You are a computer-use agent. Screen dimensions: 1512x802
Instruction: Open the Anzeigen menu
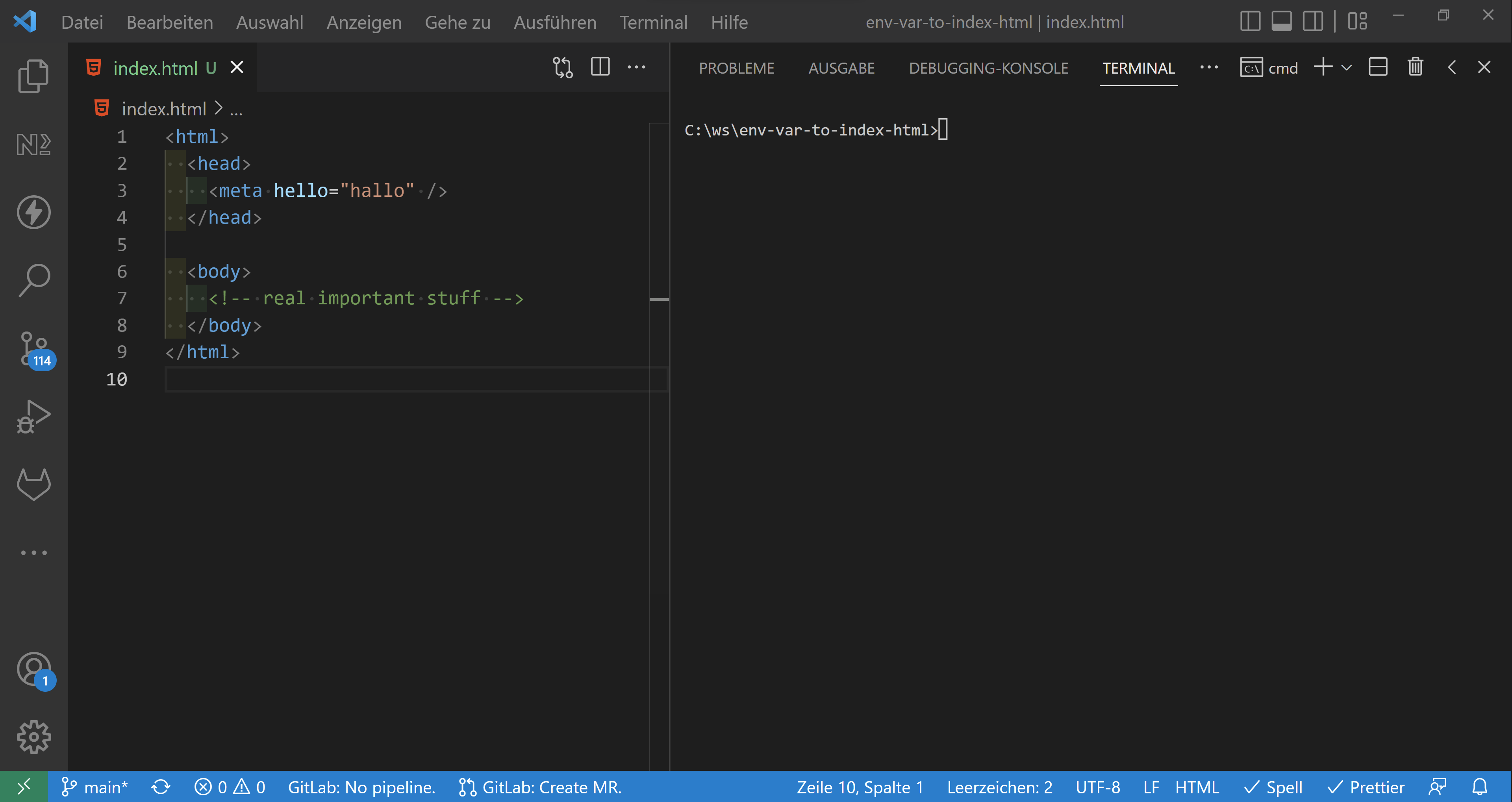pyautogui.click(x=365, y=22)
